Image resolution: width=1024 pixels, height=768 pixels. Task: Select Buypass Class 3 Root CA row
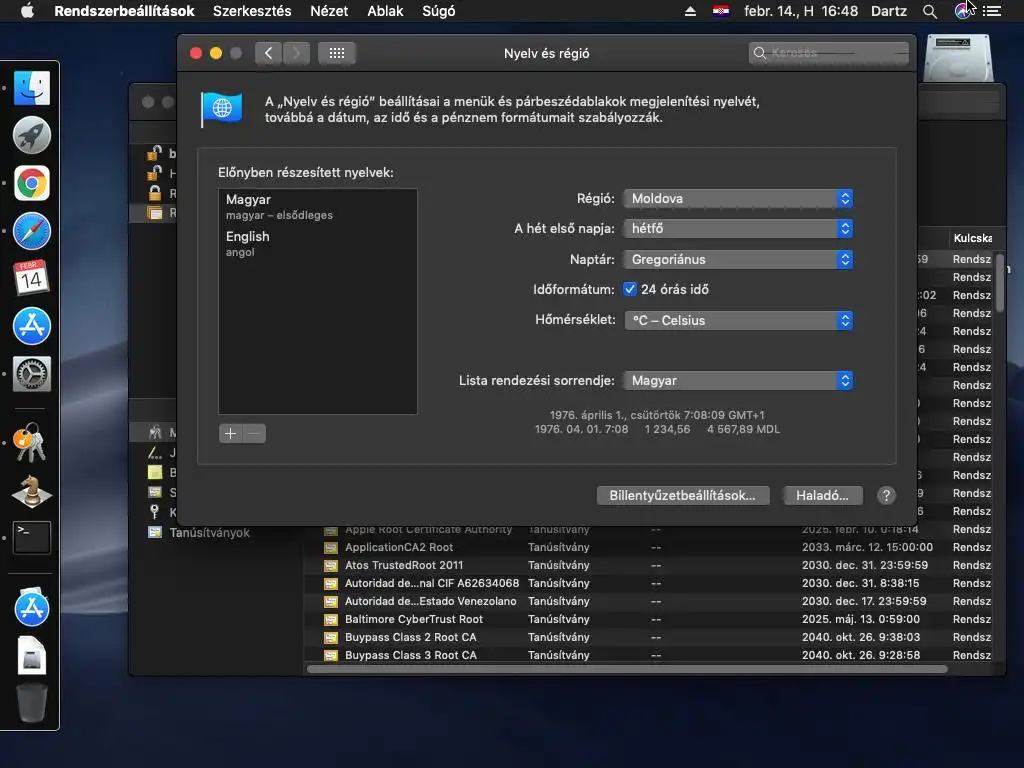click(648, 655)
